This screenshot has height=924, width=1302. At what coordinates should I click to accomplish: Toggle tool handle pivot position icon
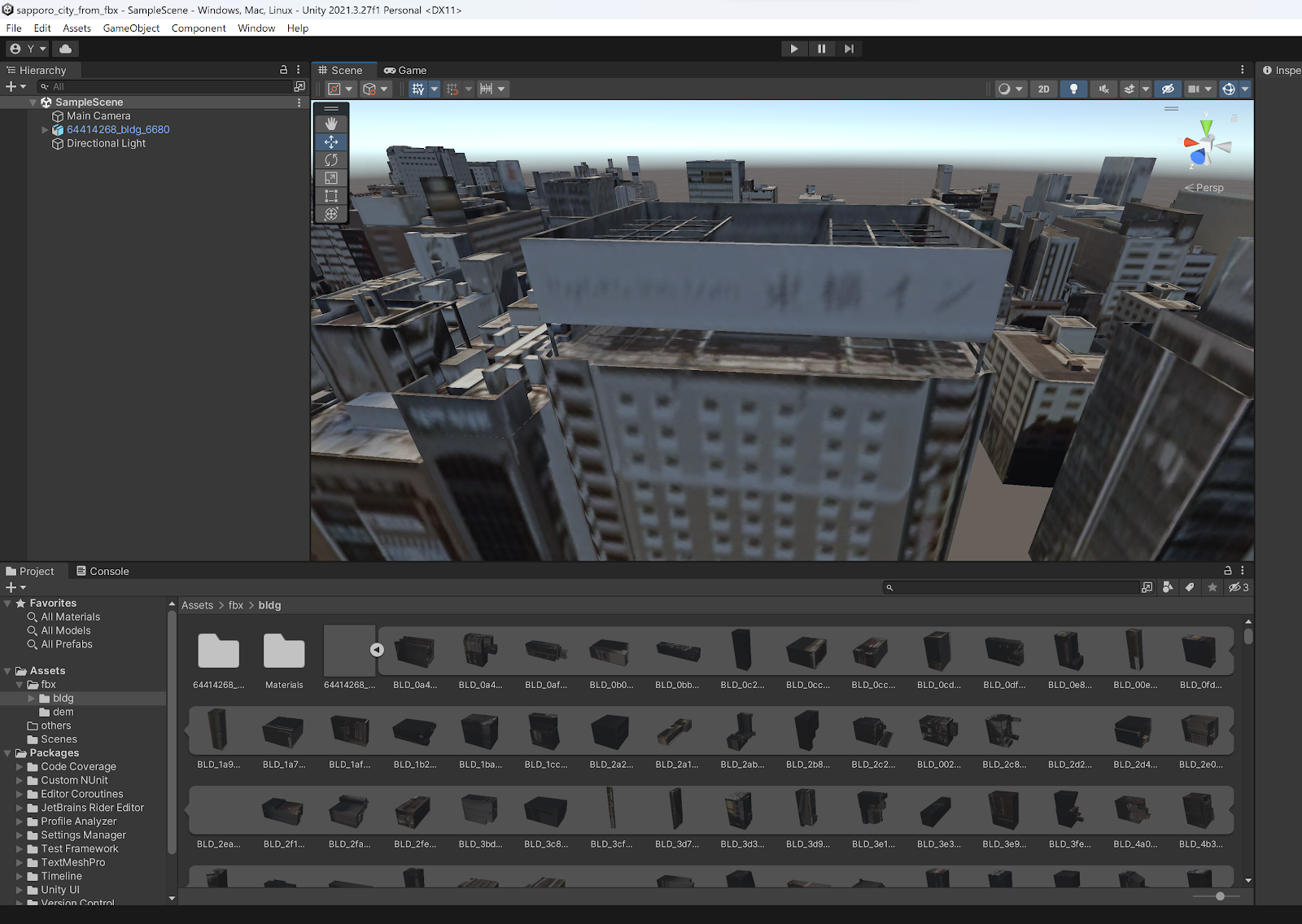tap(340, 89)
